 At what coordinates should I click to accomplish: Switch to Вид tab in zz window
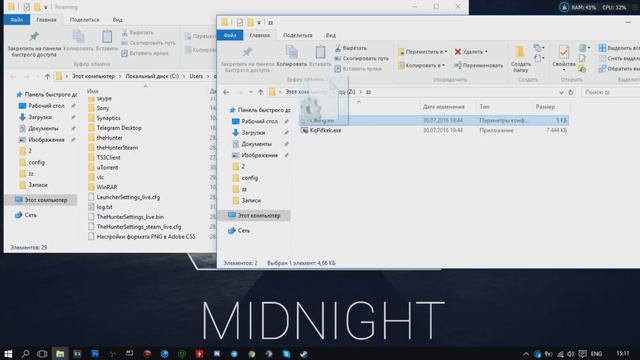[x=331, y=36]
